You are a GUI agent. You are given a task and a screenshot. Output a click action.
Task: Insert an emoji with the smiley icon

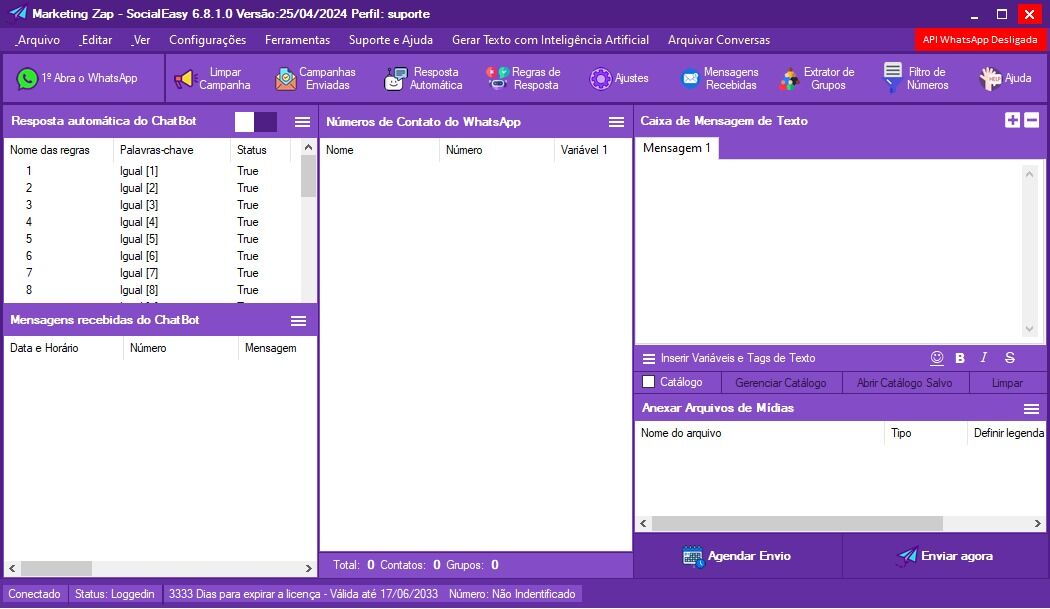[x=937, y=358]
